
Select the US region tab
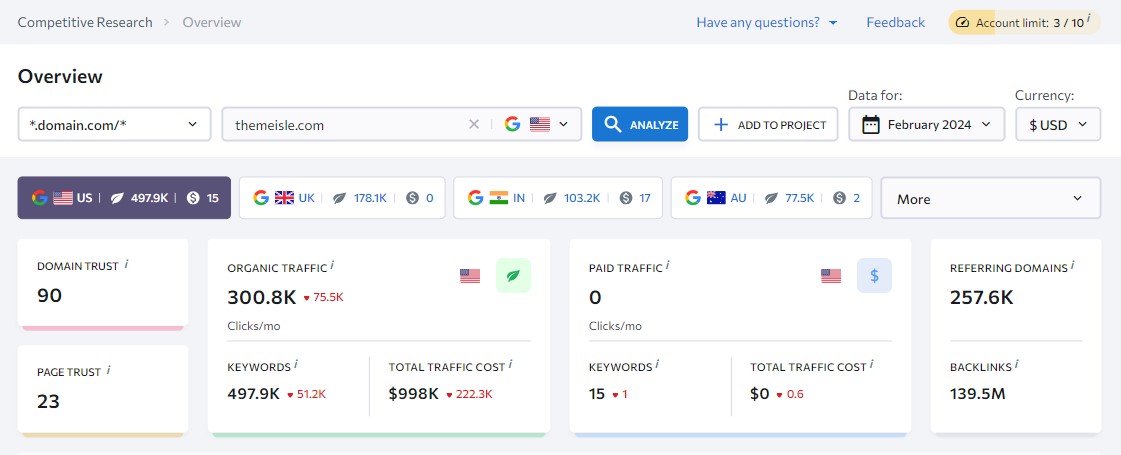click(x=124, y=198)
